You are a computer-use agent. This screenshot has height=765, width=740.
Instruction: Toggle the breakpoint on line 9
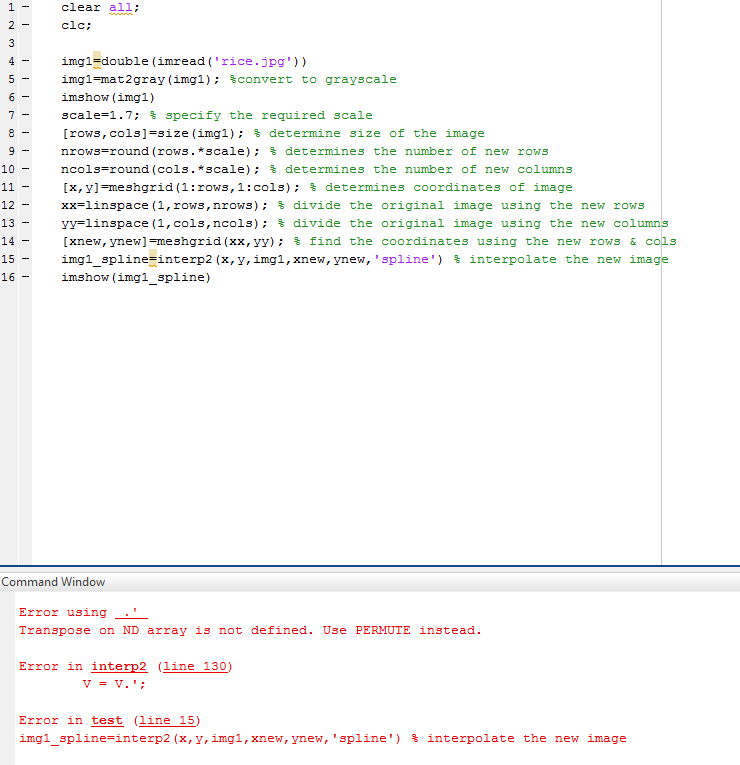tap(25, 151)
